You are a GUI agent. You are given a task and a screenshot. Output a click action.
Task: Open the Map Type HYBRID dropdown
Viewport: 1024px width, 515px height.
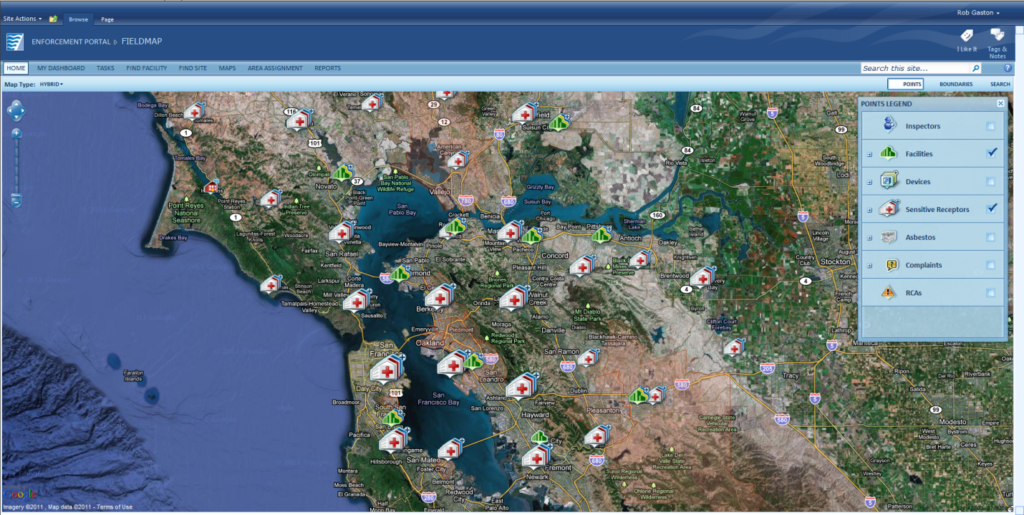[51, 84]
